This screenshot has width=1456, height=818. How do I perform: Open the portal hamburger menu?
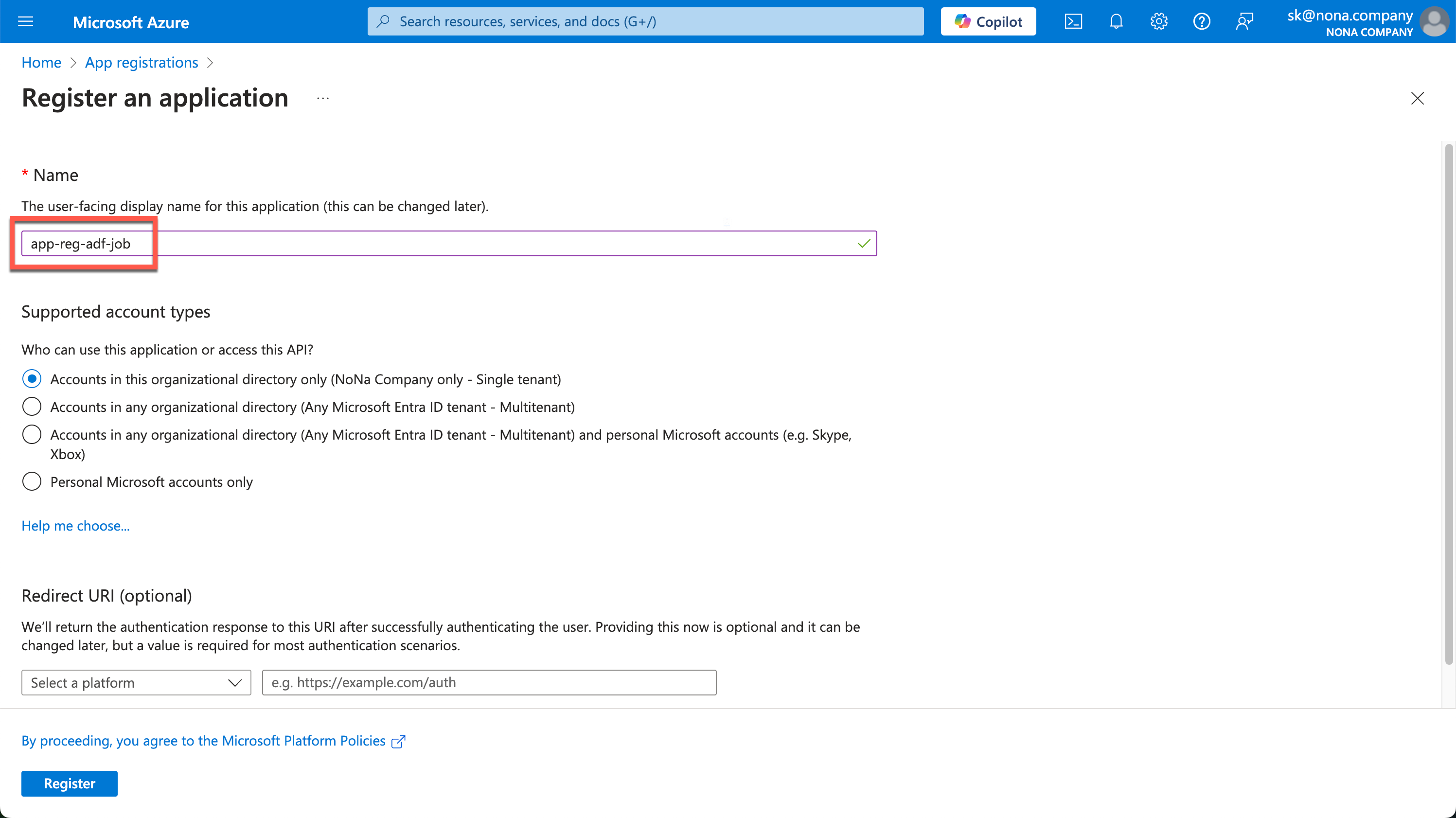coord(25,21)
